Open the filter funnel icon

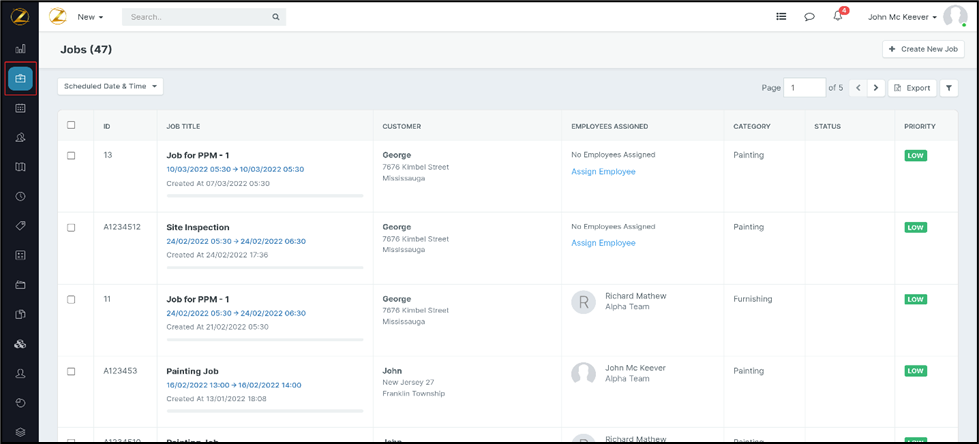tap(949, 88)
